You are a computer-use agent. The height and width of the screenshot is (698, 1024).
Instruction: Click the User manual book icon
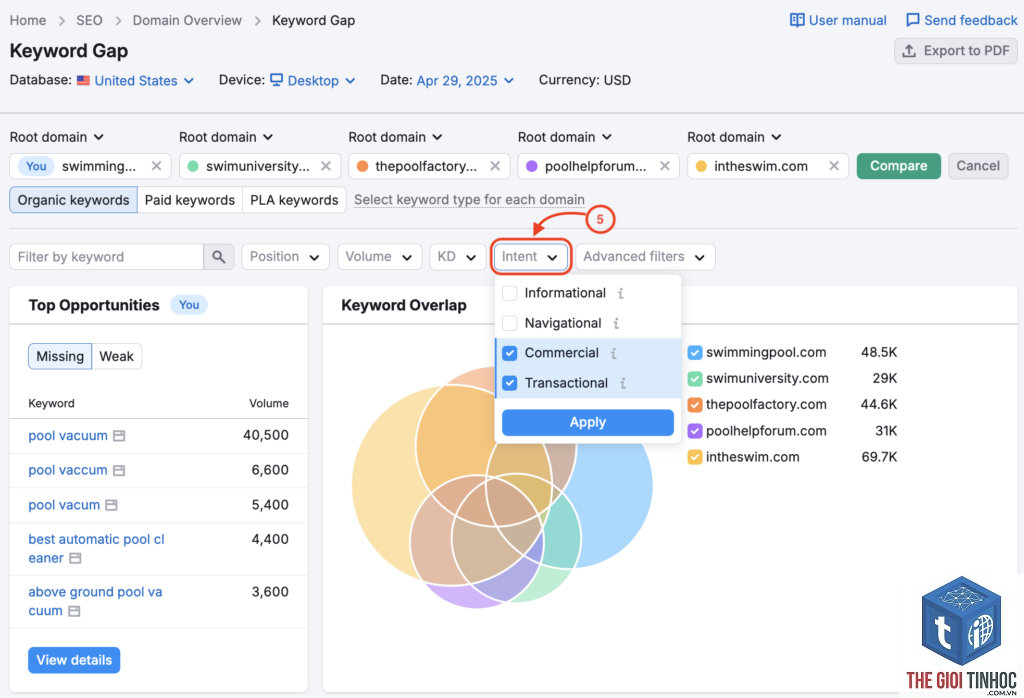tap(797, 20)
